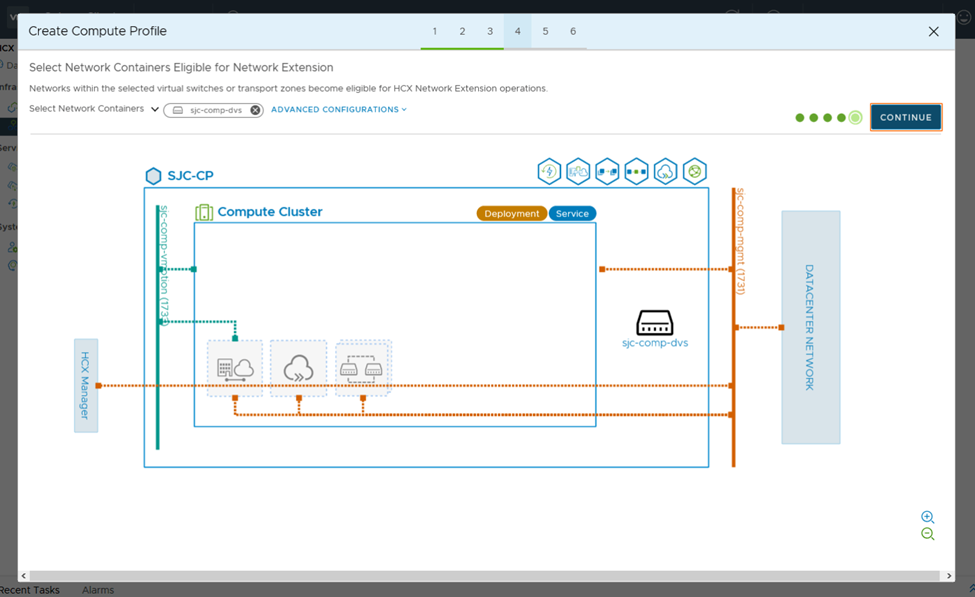Jump to wizard step 6
This screenshot has width=975, height=597.
click(573, 31)
